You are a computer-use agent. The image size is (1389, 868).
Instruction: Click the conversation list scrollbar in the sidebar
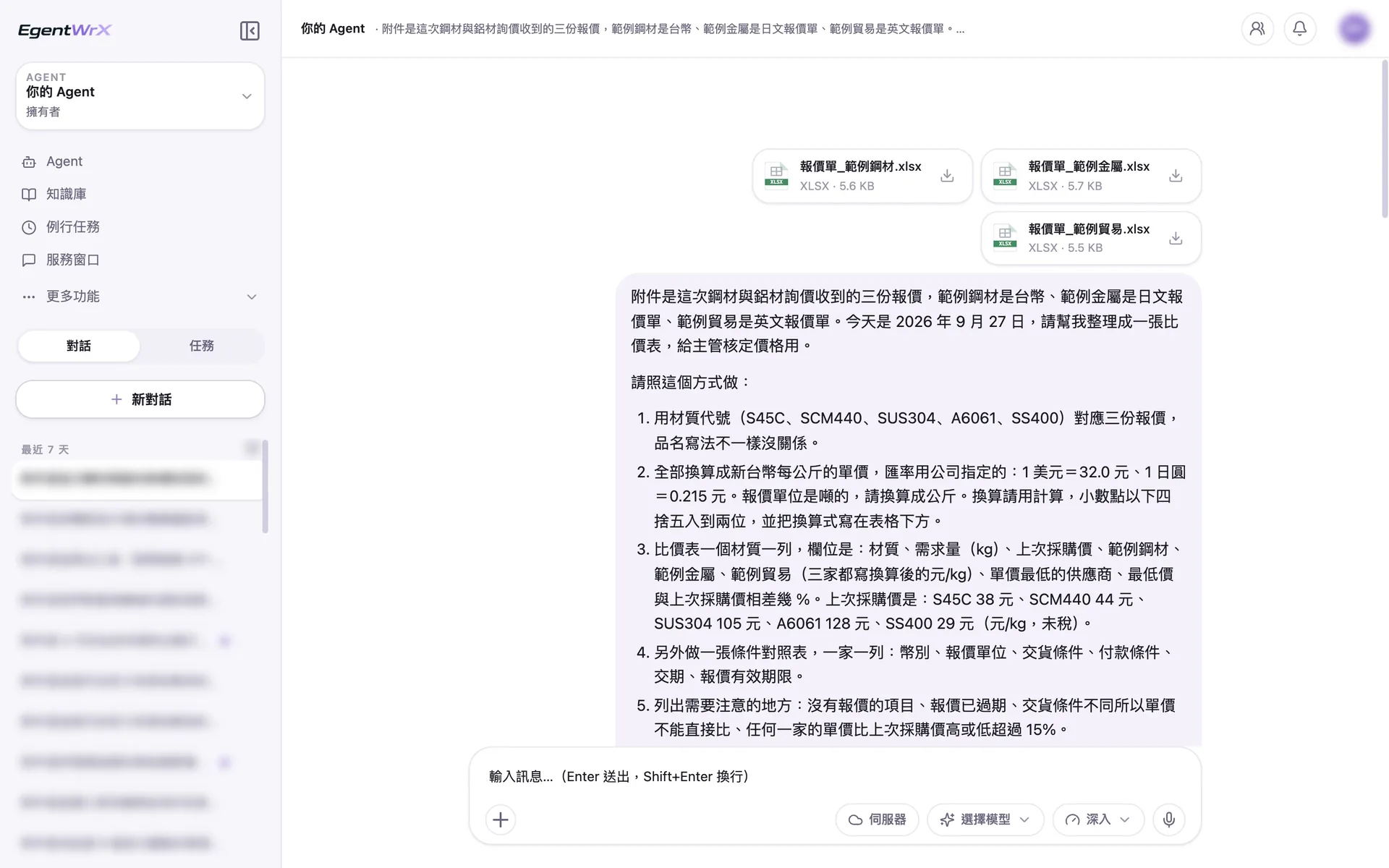pyautogui.click(x=265, y=486)
